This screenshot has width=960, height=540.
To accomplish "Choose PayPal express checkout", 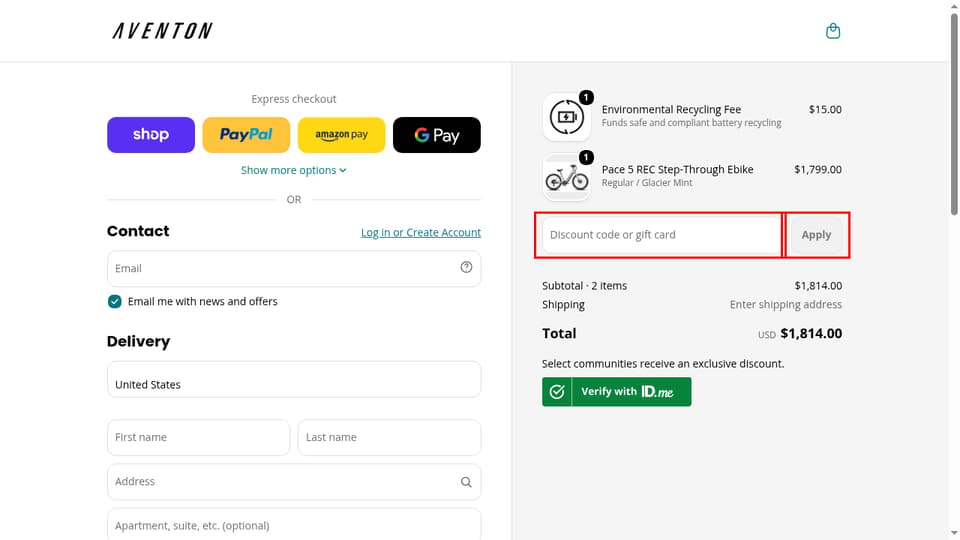I will pos(246,135).
